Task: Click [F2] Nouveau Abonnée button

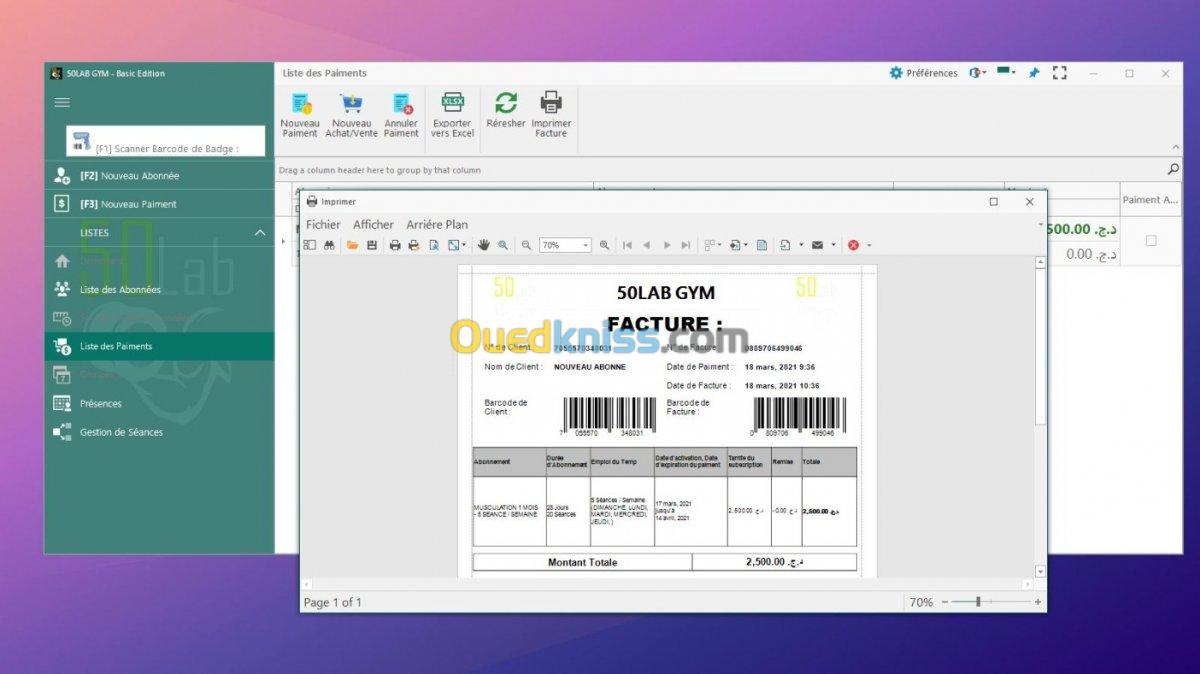Action: pyautogui.click(x=159, y=175)
